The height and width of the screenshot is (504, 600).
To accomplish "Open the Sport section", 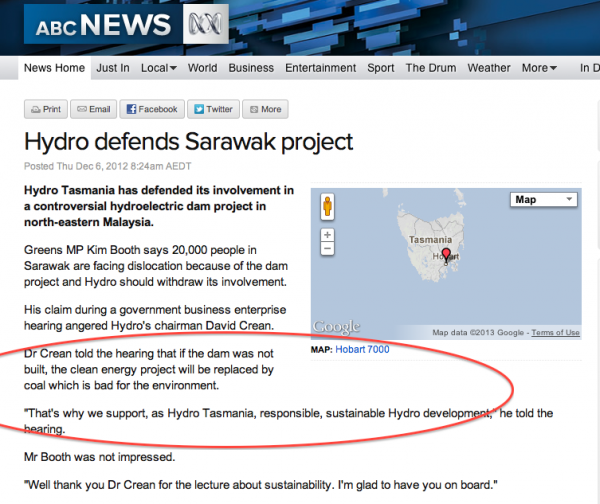I will click(381, 68).
